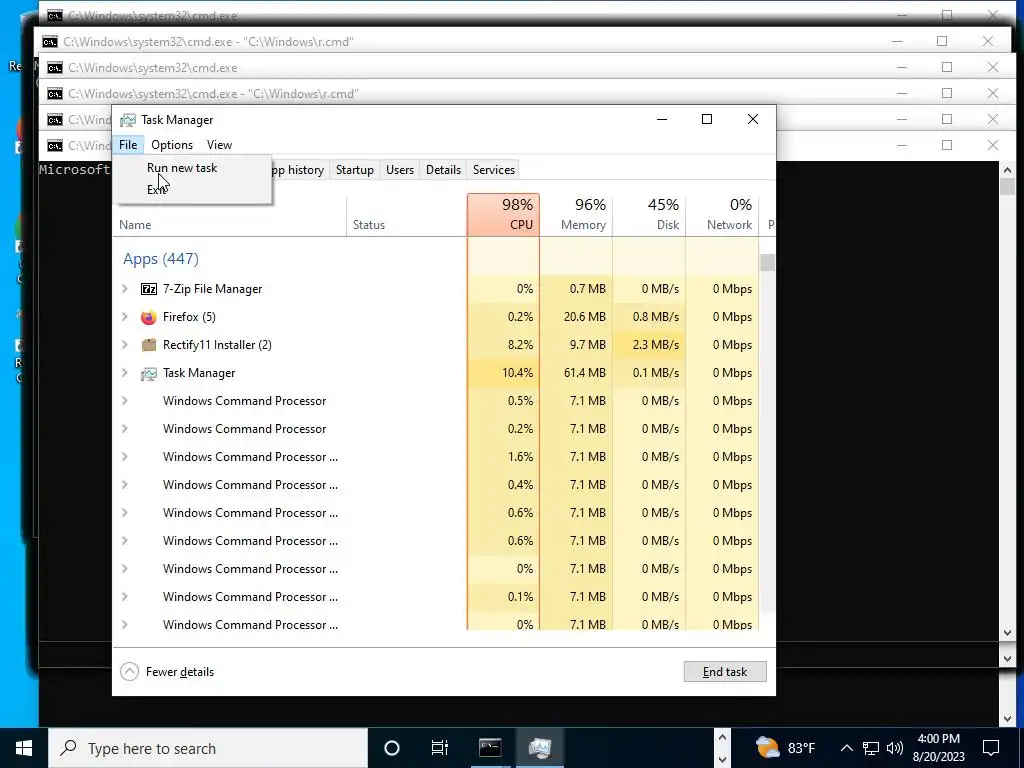This screenshot has height=768, width=1024.
Task: Choose Exit from the File menu
Action: tap(157, 190)
